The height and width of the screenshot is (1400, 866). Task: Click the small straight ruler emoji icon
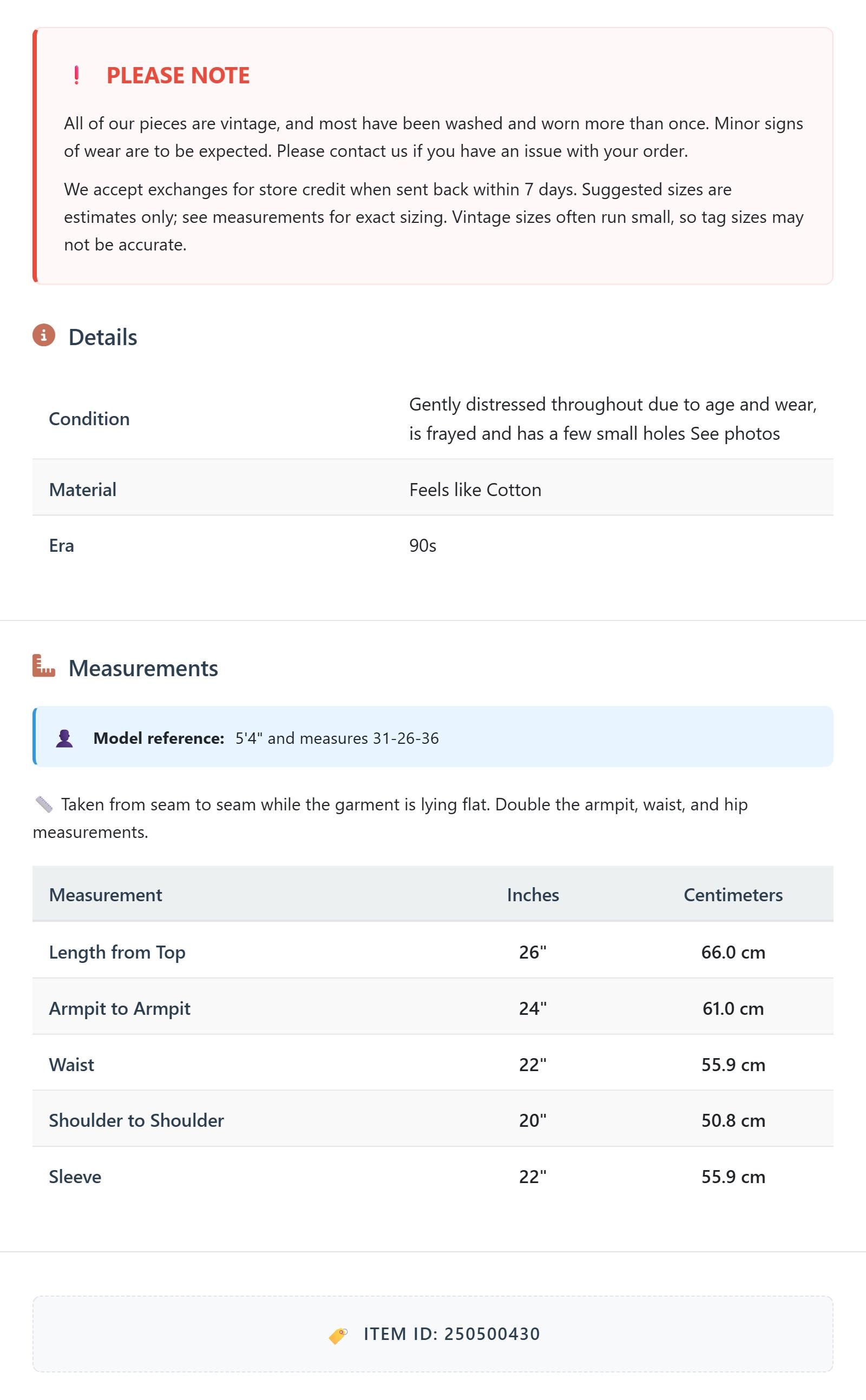click(x=43, y=805)
